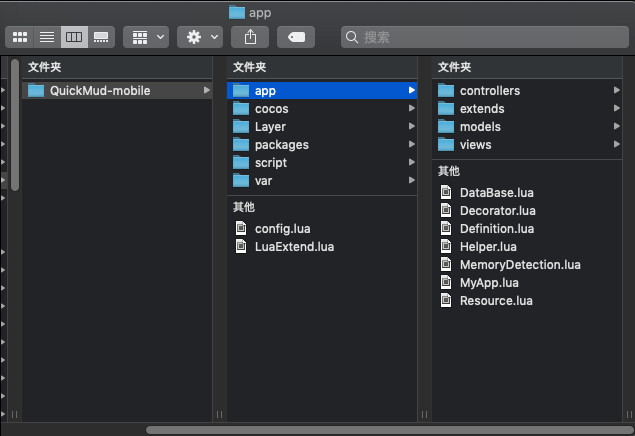Click the Share toolbar button

[x=250, y=37]
